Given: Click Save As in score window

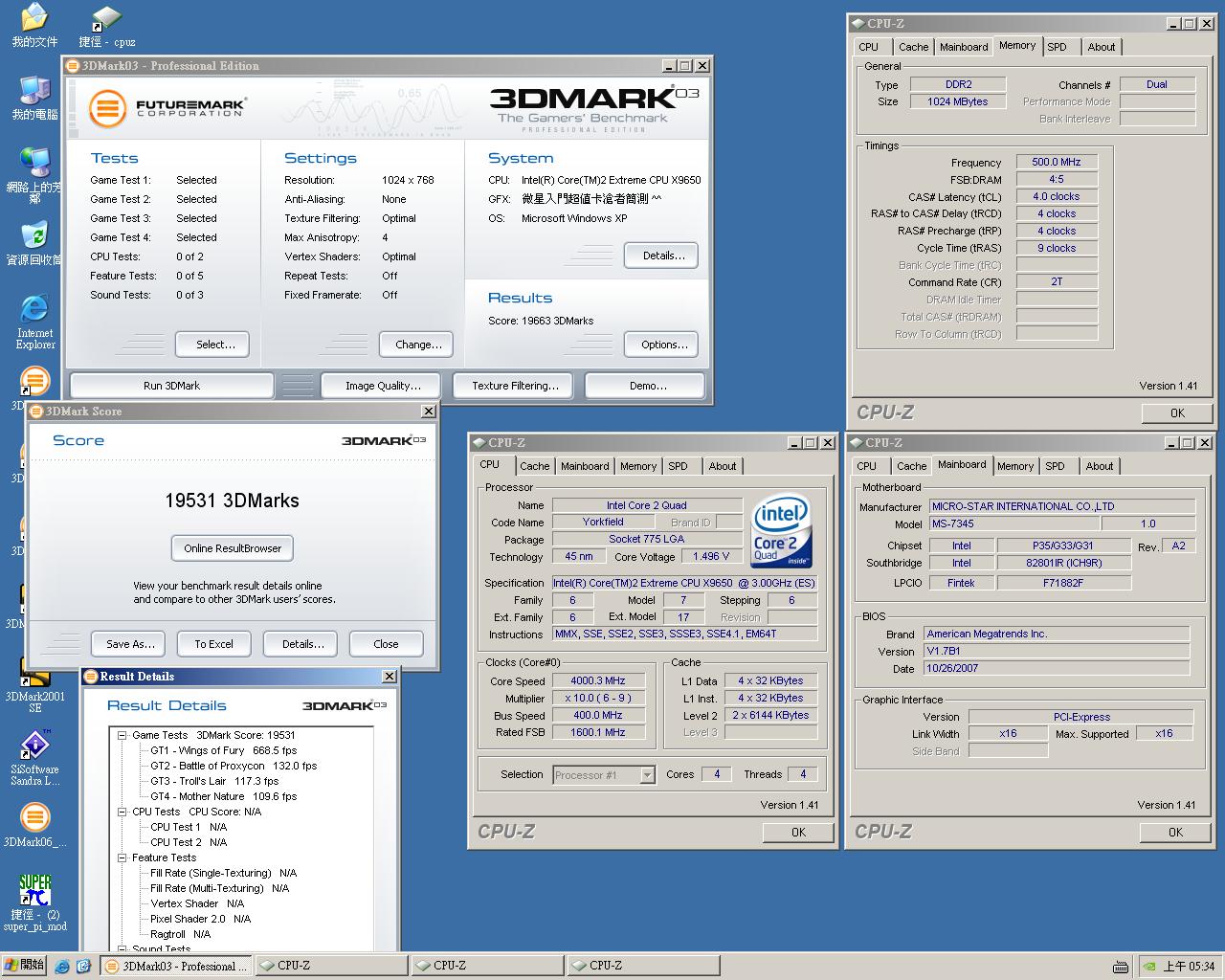Looking at the screenshot, I should coord(129,644).
